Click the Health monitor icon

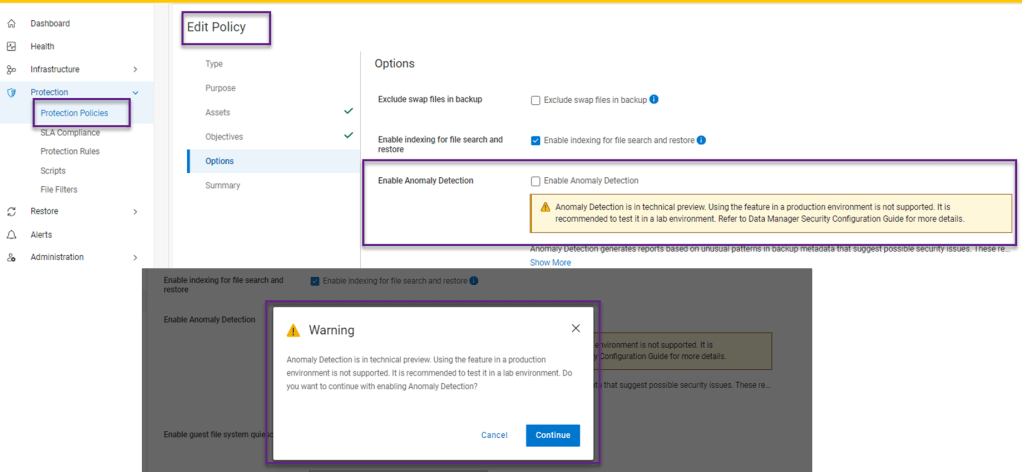[11, 46]
